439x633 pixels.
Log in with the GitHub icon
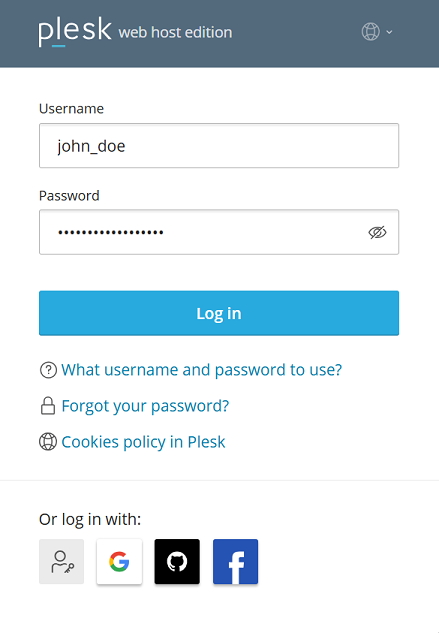pyautogui.click(x=177, y=561)
